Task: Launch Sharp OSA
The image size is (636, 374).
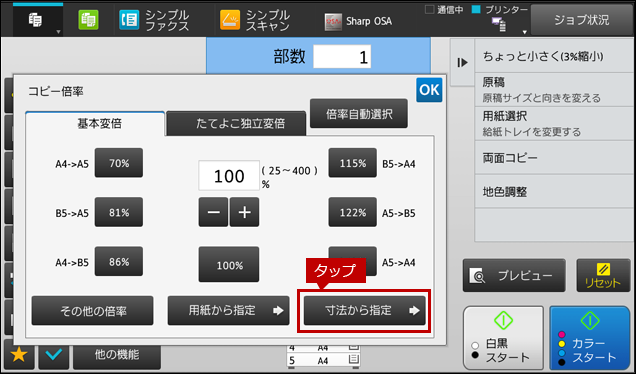Action: [x=359, y=21]
